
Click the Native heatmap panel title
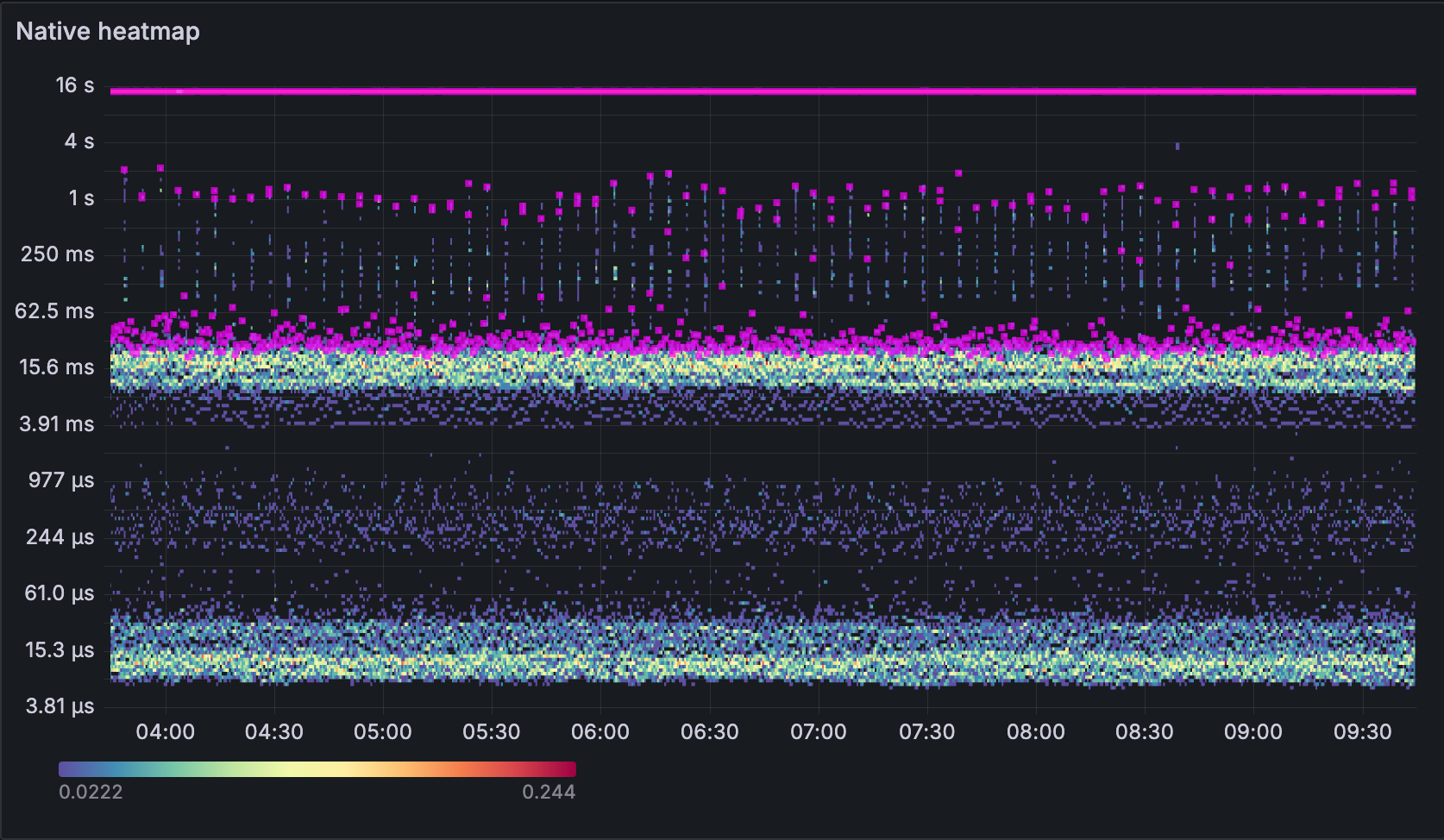tap(108, 31)
